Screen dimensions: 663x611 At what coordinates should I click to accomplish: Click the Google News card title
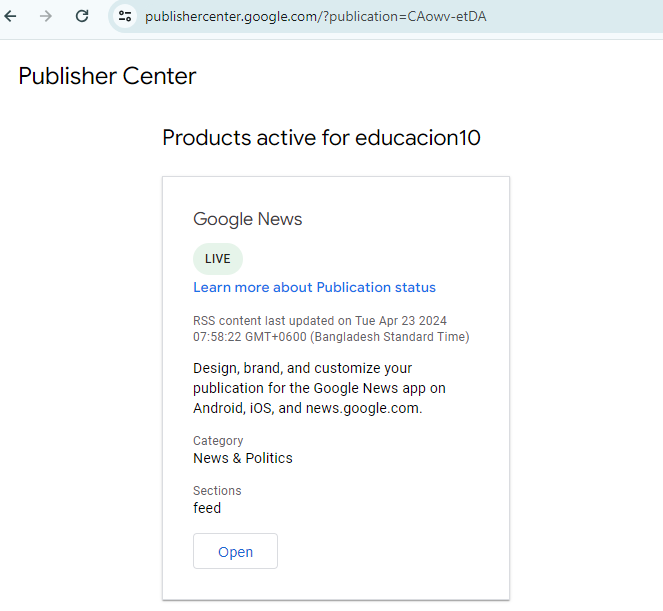pyautogui.click(x=247, y=219)
